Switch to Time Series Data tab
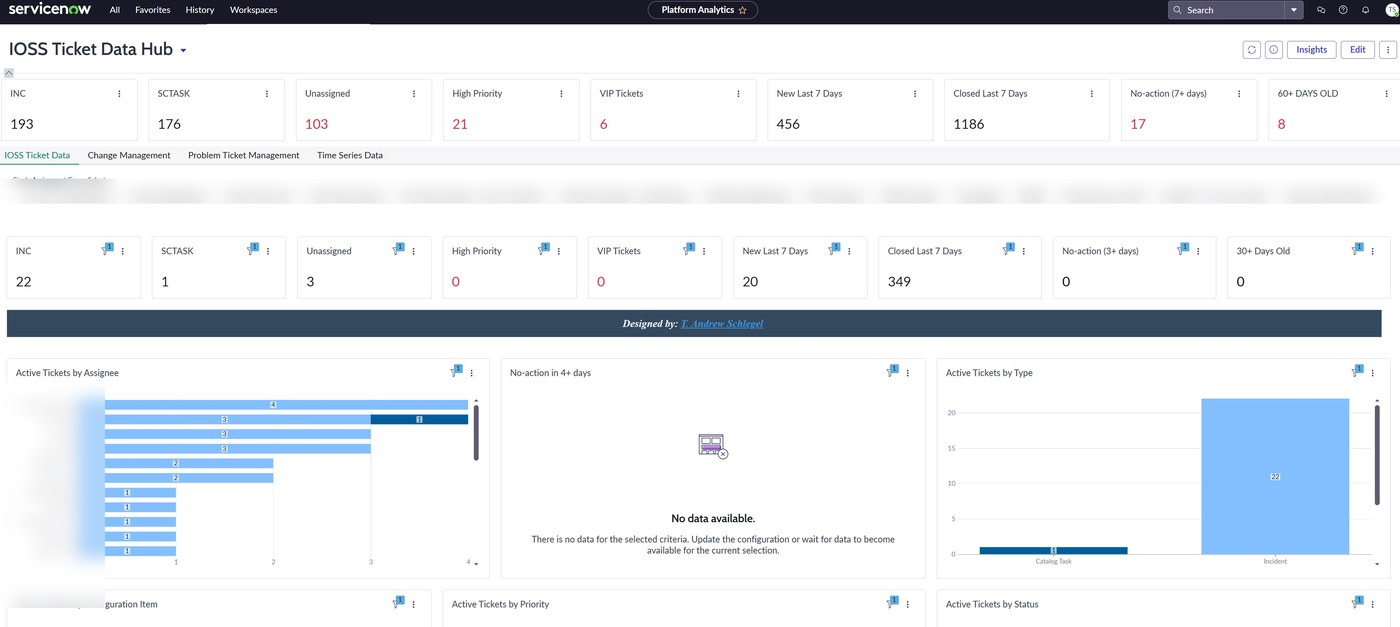Viewport: 1400px width, 627px height. click(350, 155)
